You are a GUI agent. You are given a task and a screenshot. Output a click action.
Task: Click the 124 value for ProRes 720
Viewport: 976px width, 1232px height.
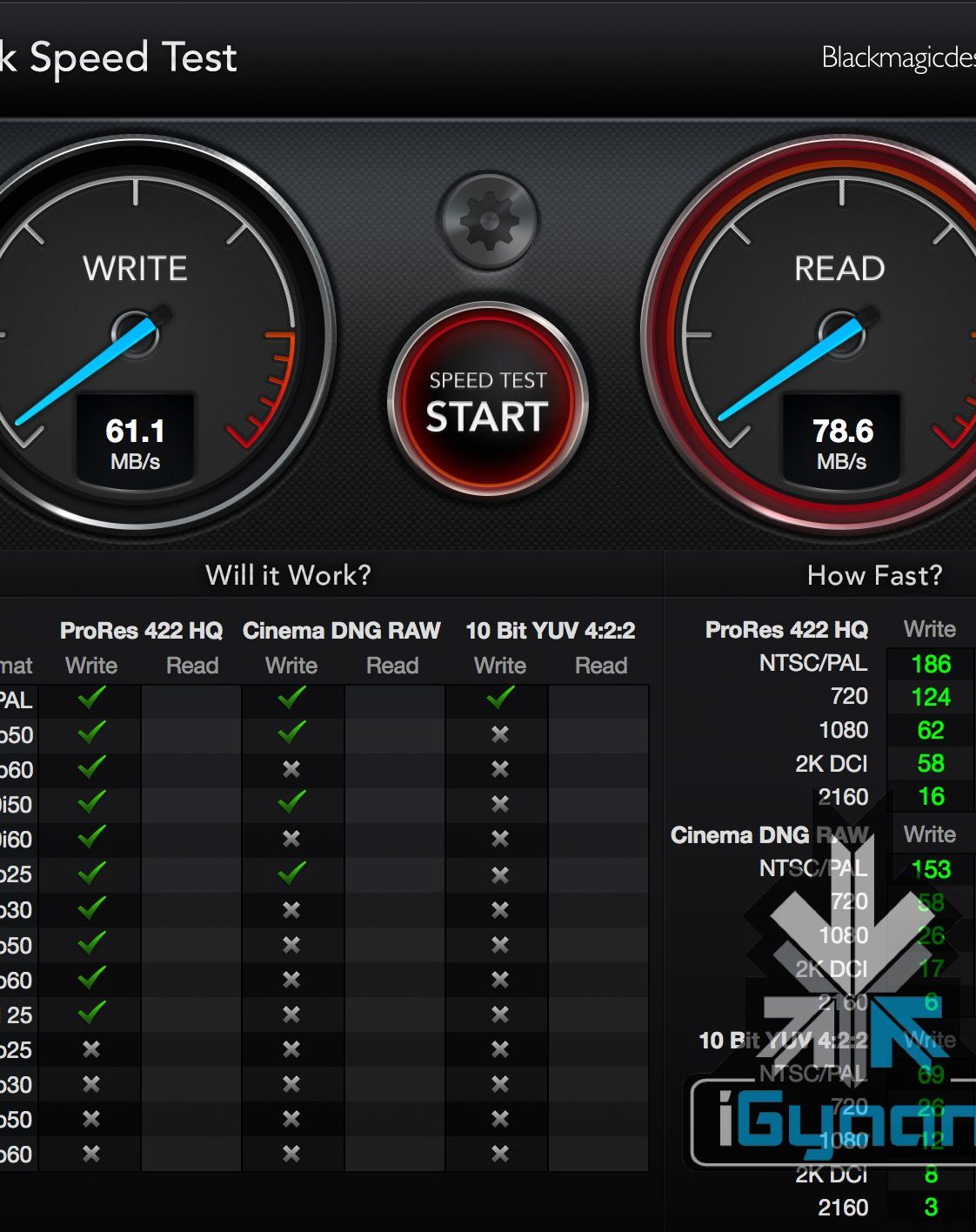pyautogui.click(x=930, y=698)
